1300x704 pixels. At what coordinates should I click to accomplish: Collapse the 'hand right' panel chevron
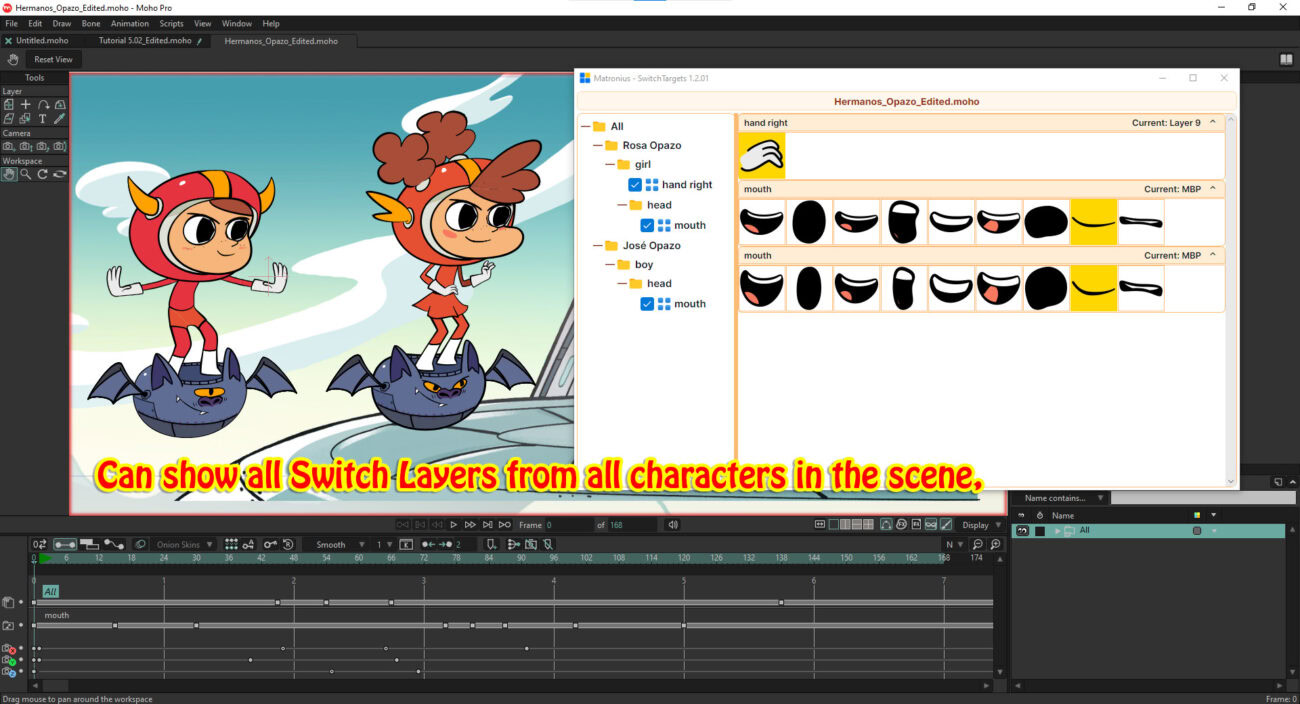[1213, 123]
